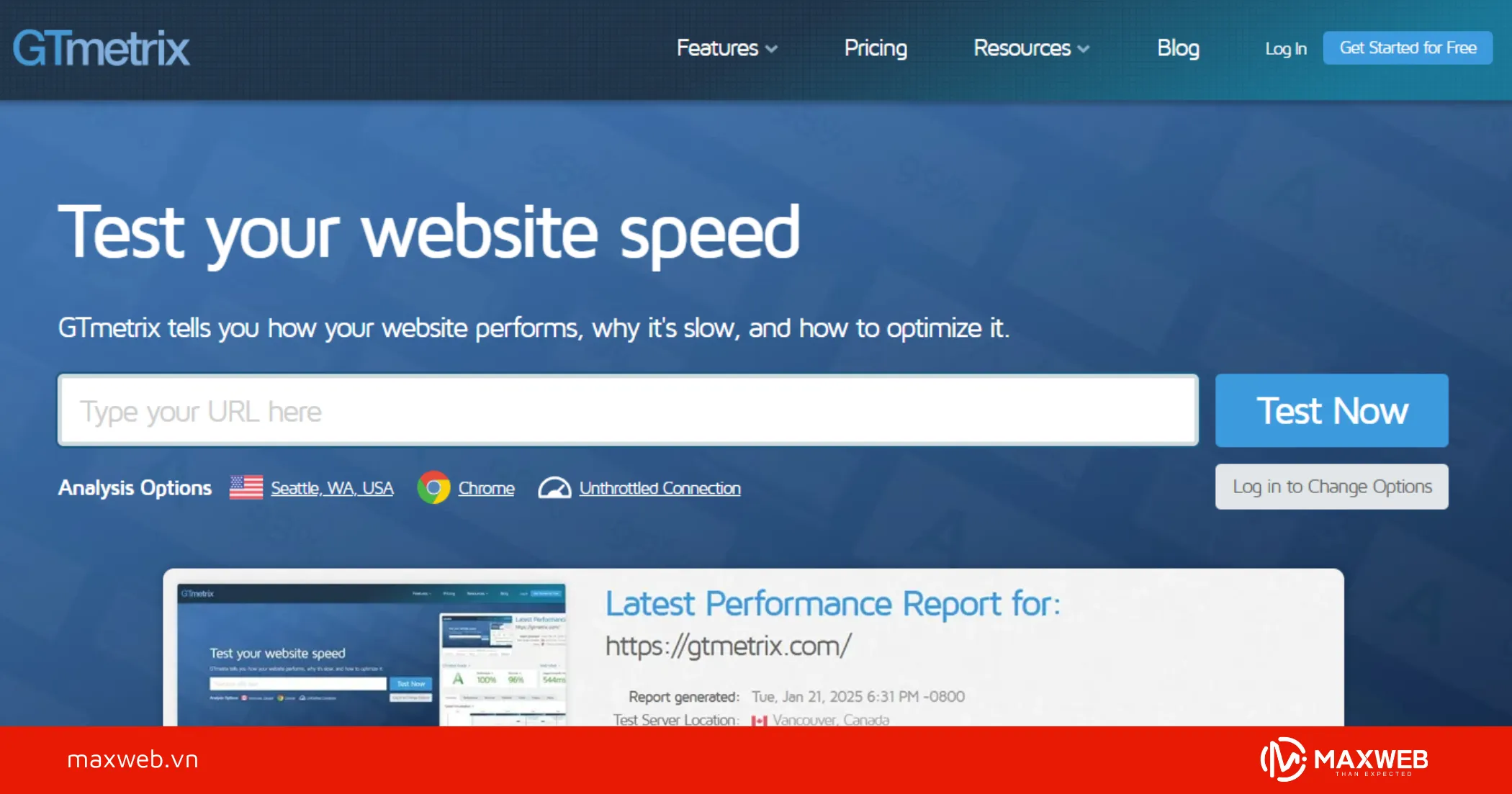Click the Unthrottled Connection link
Viewport: 1512px width, 794px height.
(660, 488)
